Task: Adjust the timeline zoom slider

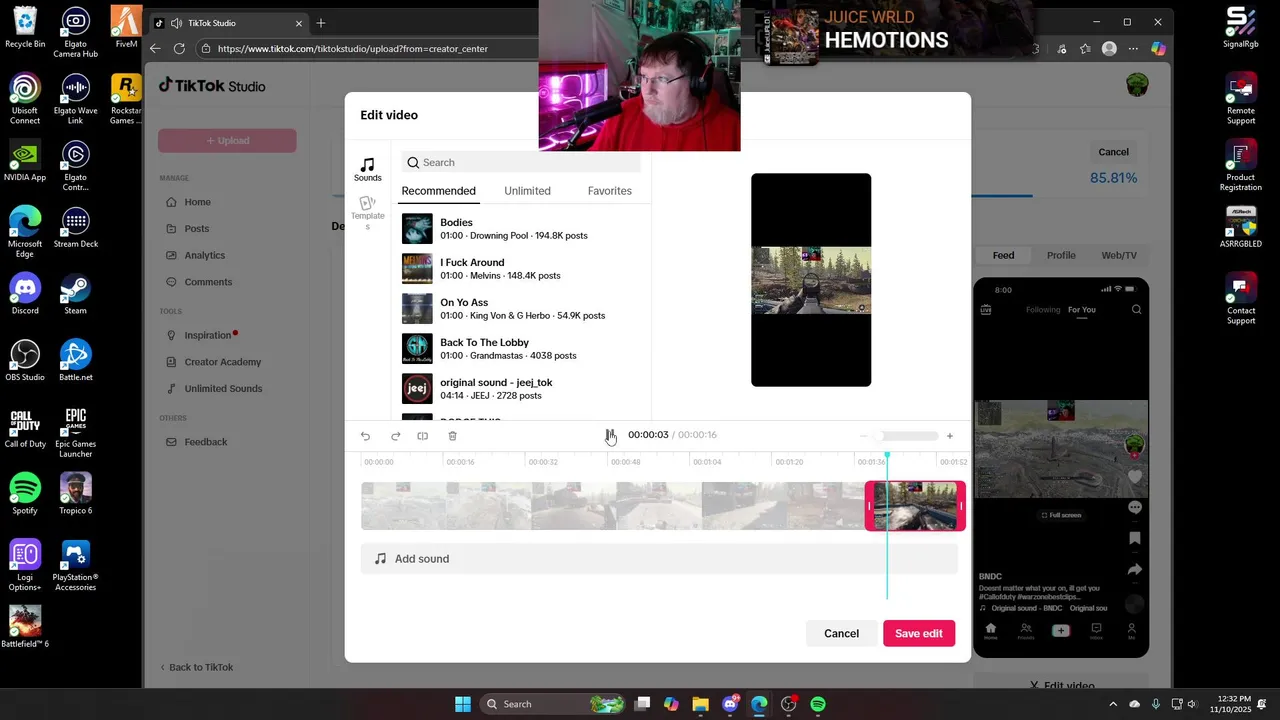Action: [906, 436]
